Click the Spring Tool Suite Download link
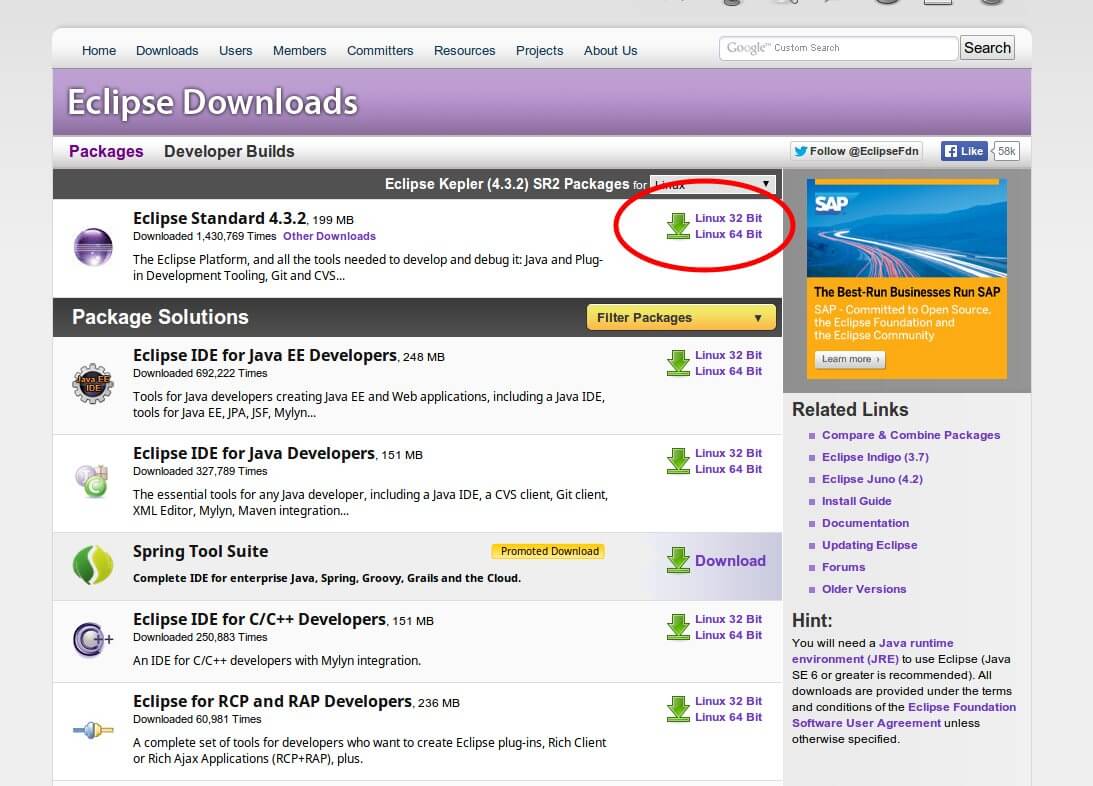 click(730, 561)
